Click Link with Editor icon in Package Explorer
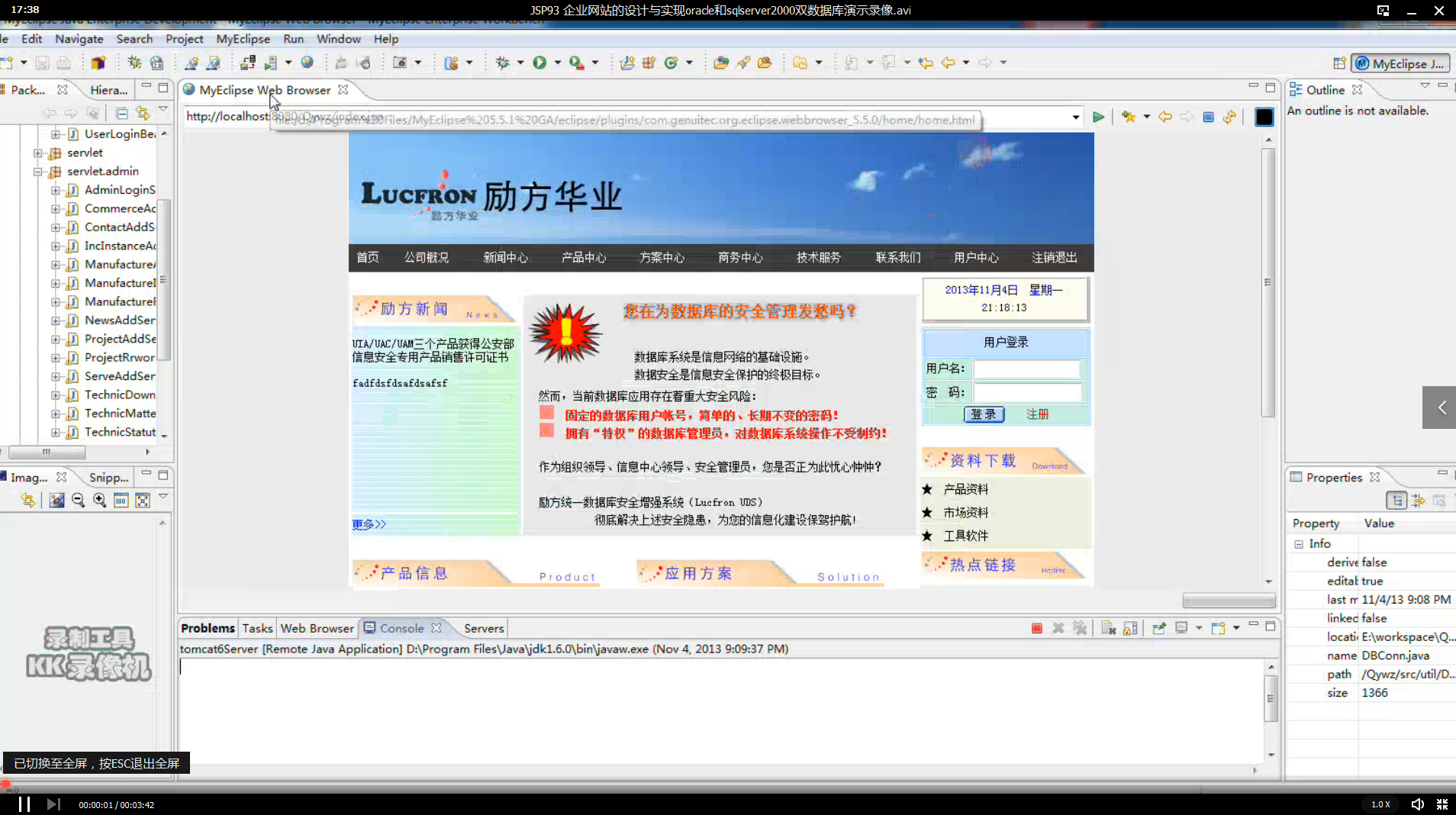 143,113
